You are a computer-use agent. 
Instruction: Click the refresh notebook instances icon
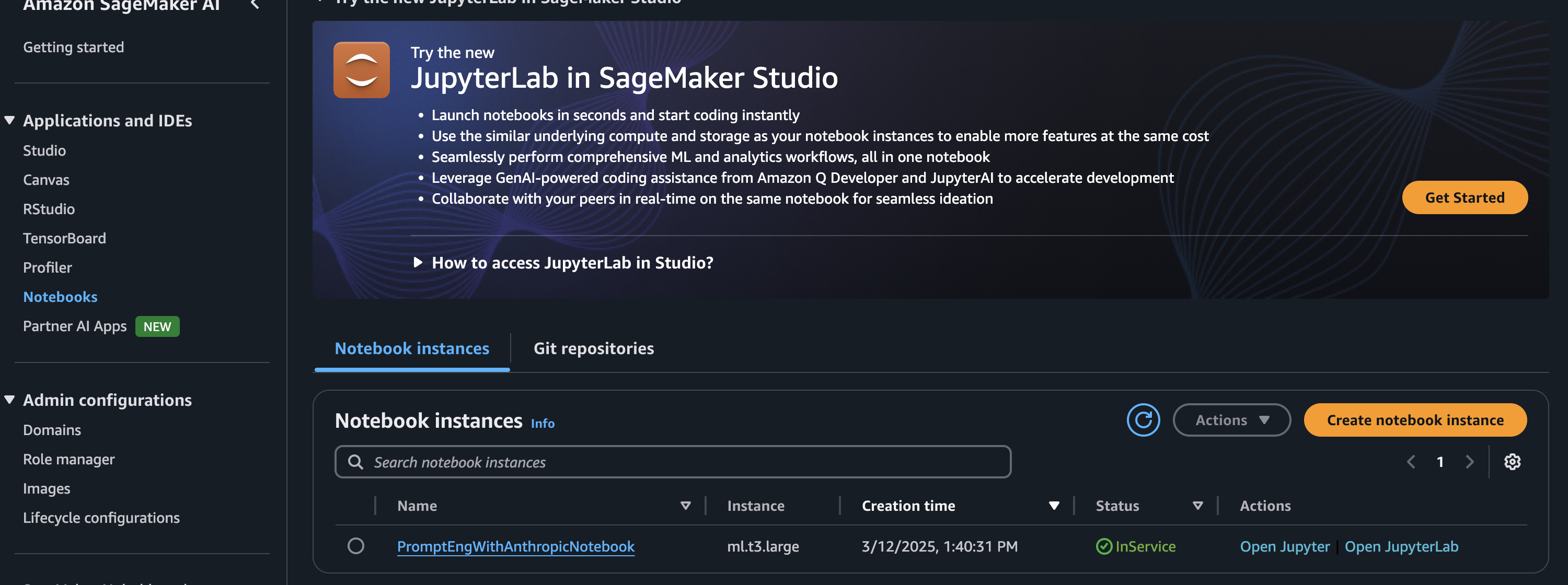click(x=1143, y=420)
